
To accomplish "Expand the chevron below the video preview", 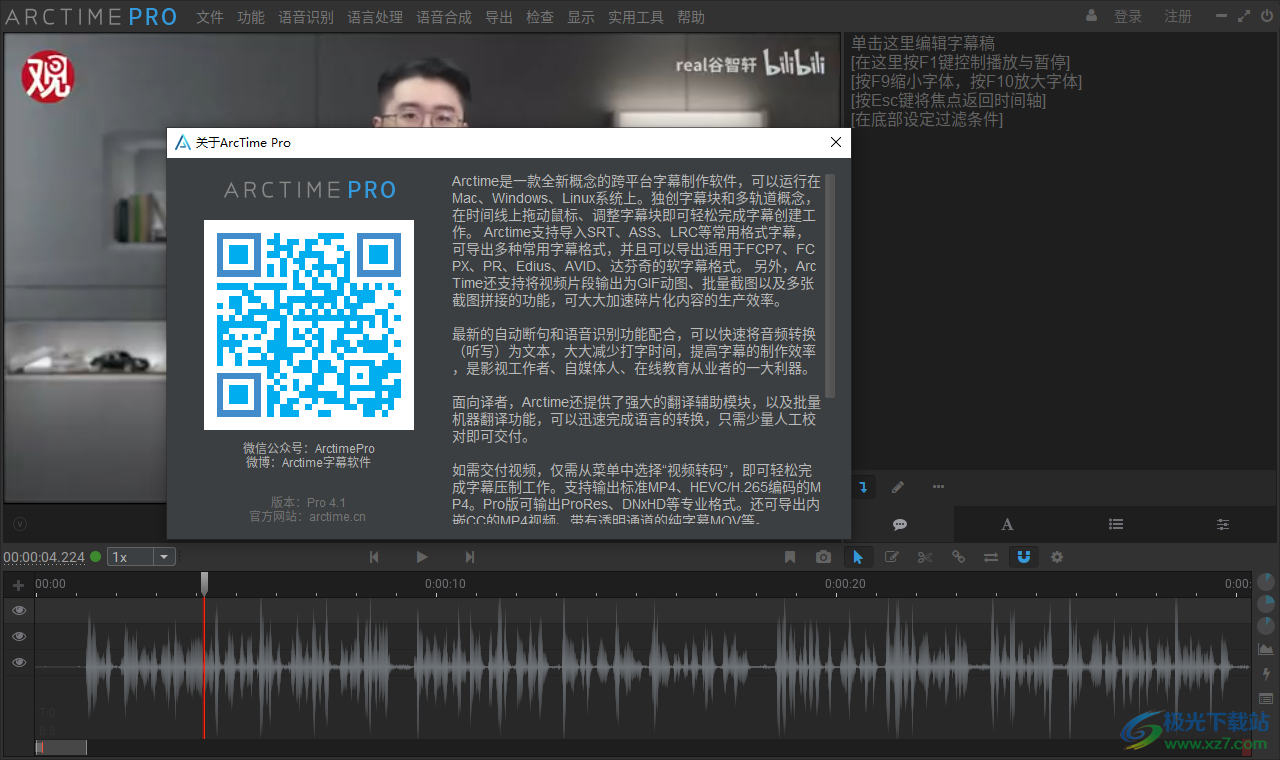I will pyautogui.click(x=18, y=523).
